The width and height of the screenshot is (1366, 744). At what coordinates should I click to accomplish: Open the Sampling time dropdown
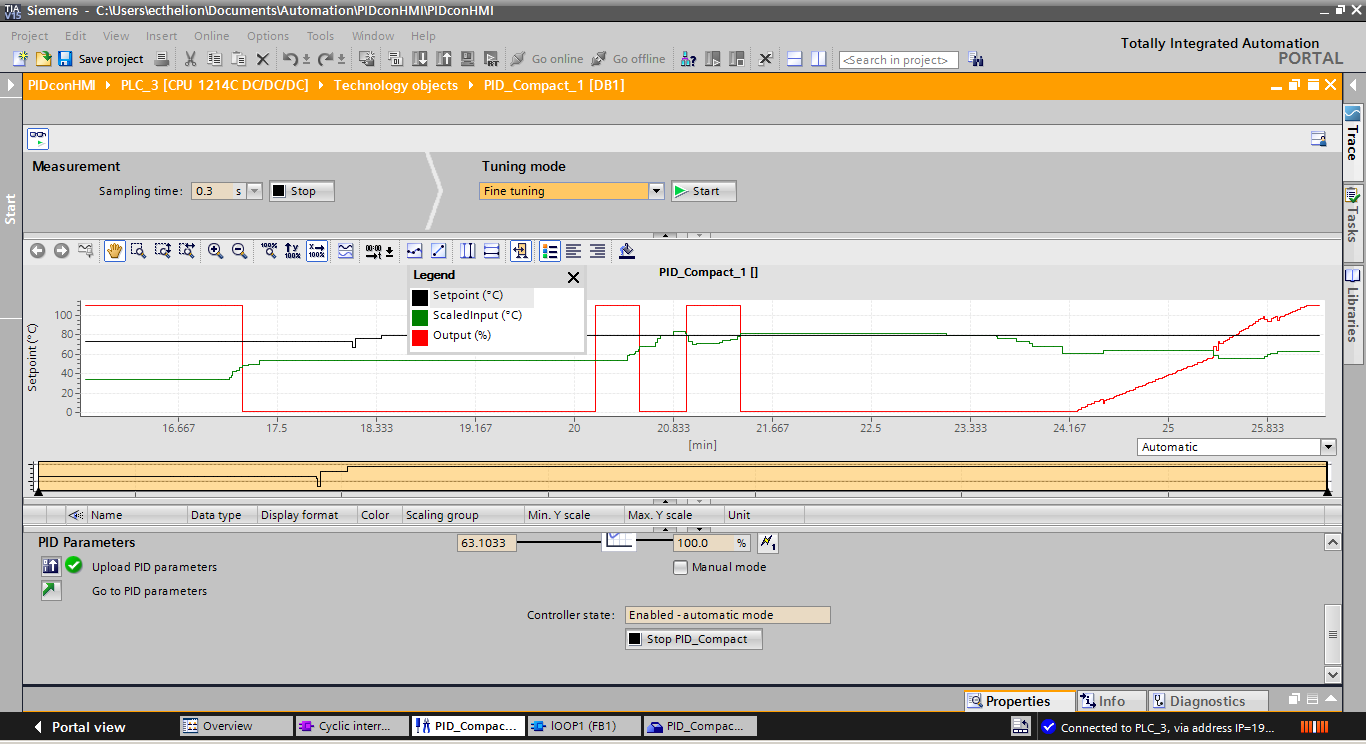pyautogui.click(x=254, y=191)
